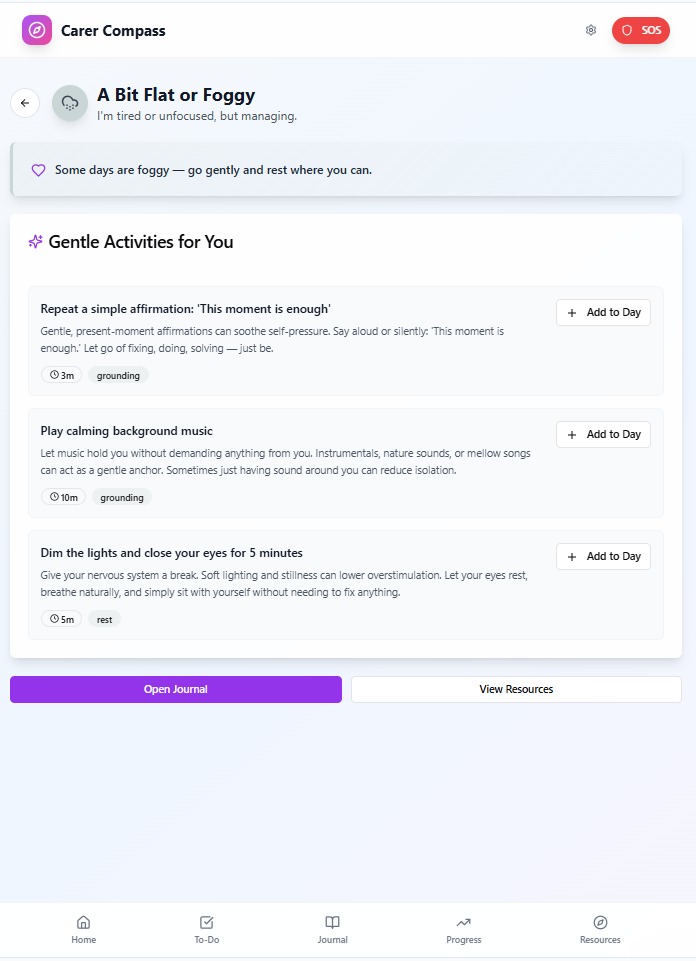The image size is (696, 961).
Task: Click the 10m duration tag
Action: pos(64,497)
